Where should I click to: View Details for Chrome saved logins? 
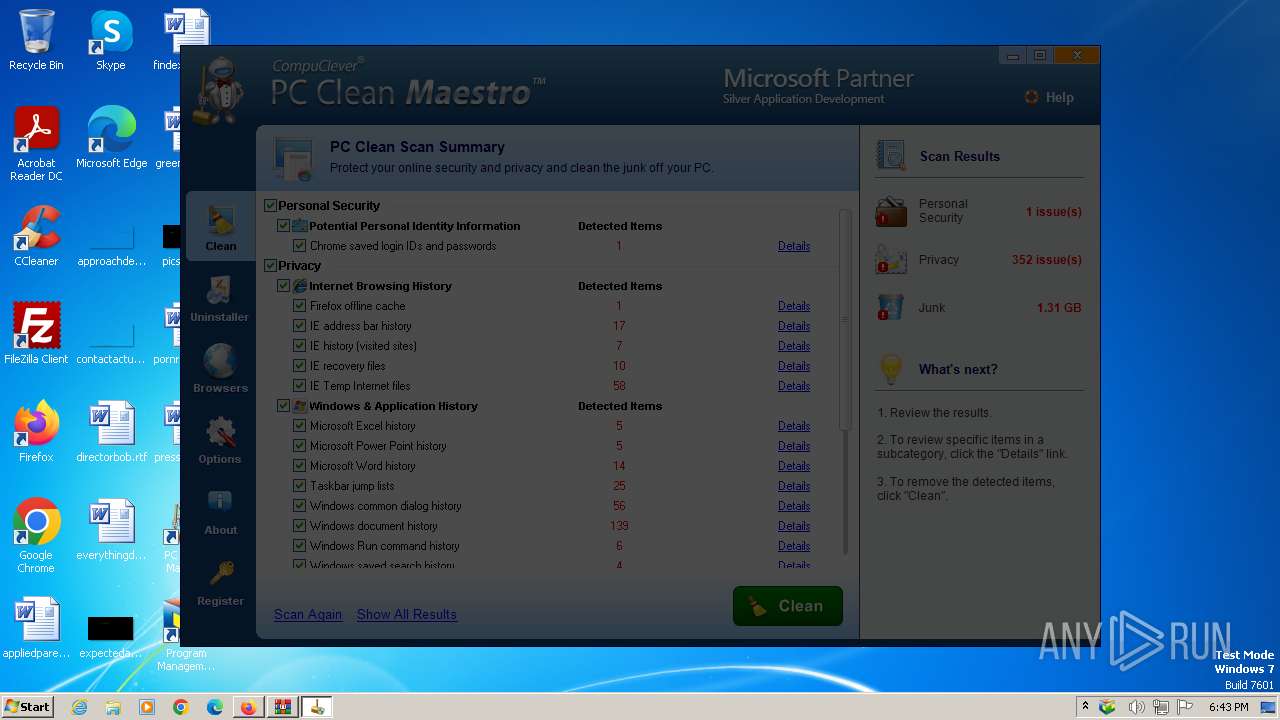tap(794, 246)
